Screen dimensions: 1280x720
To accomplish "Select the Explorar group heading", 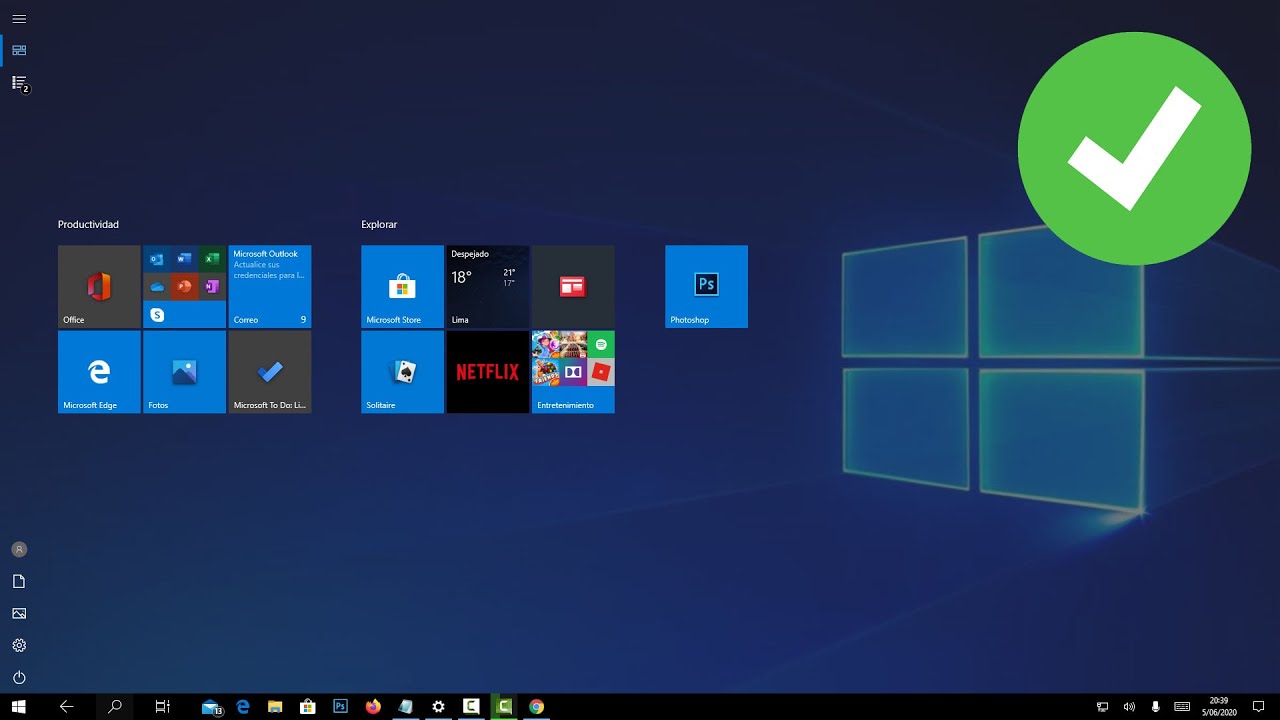I will click(379, 225).
